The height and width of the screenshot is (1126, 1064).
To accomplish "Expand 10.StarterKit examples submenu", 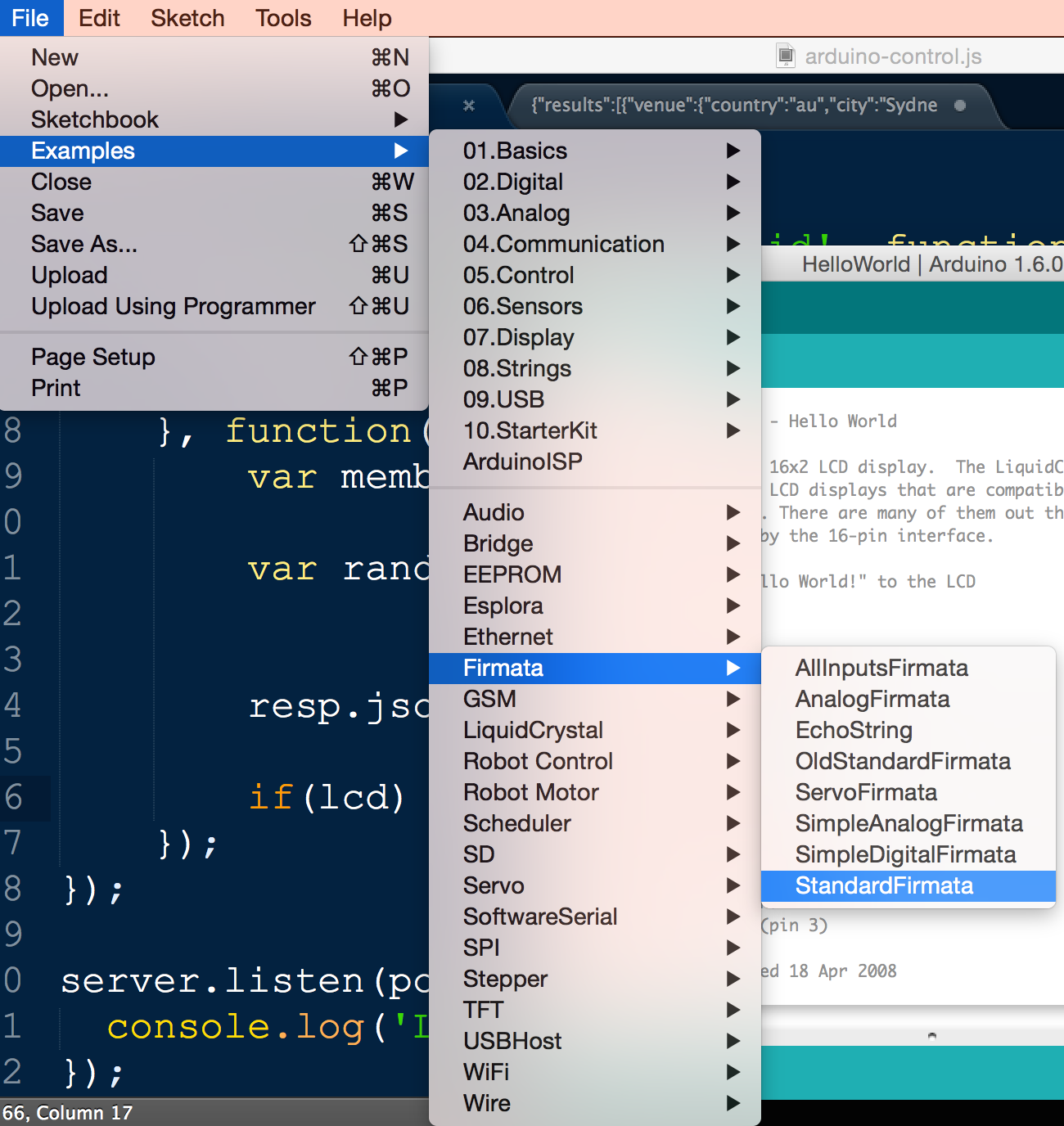I will 595,430.
